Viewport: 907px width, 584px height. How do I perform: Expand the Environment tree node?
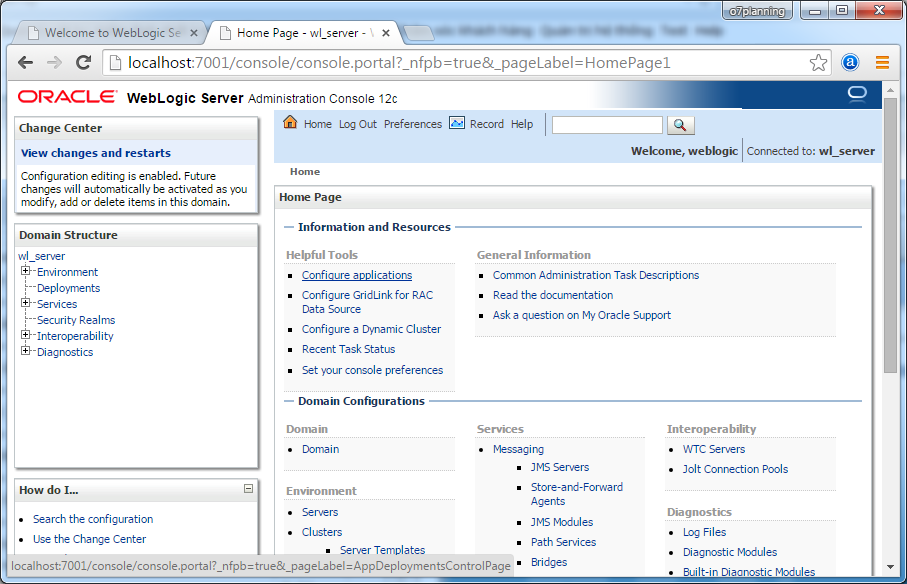tap(25, 271)
